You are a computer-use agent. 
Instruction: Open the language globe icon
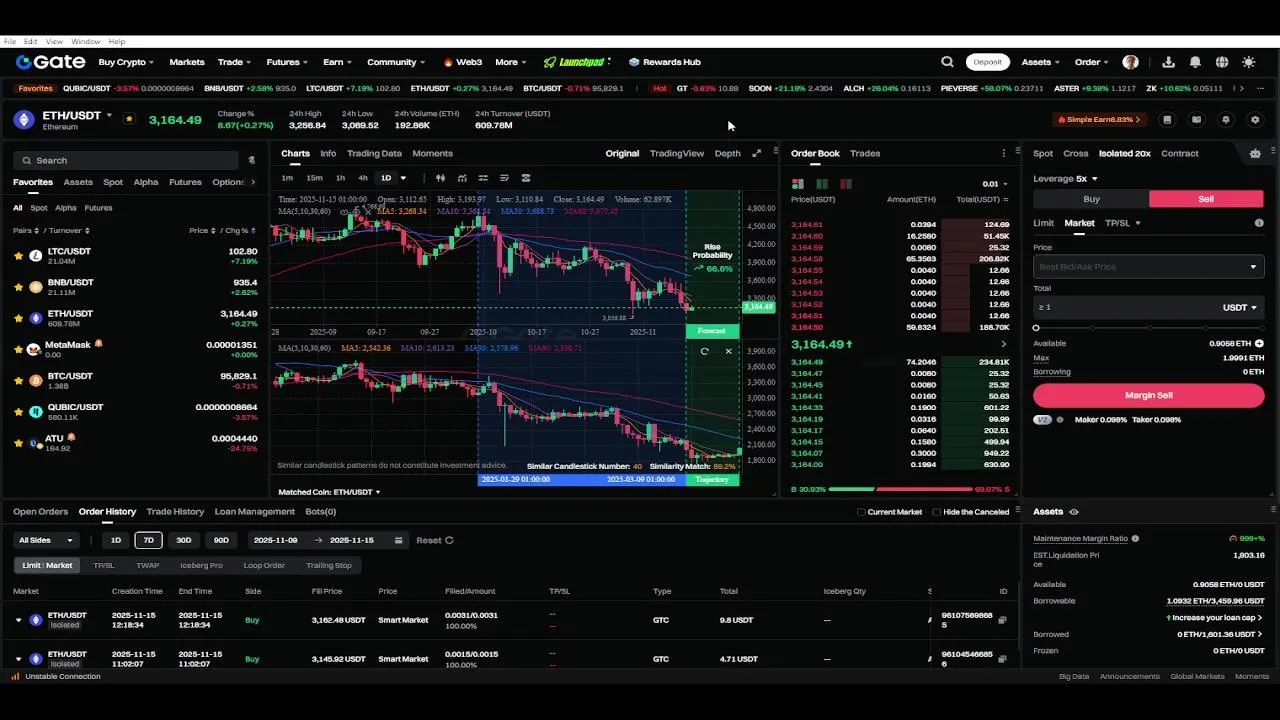tap(1222, 62)
